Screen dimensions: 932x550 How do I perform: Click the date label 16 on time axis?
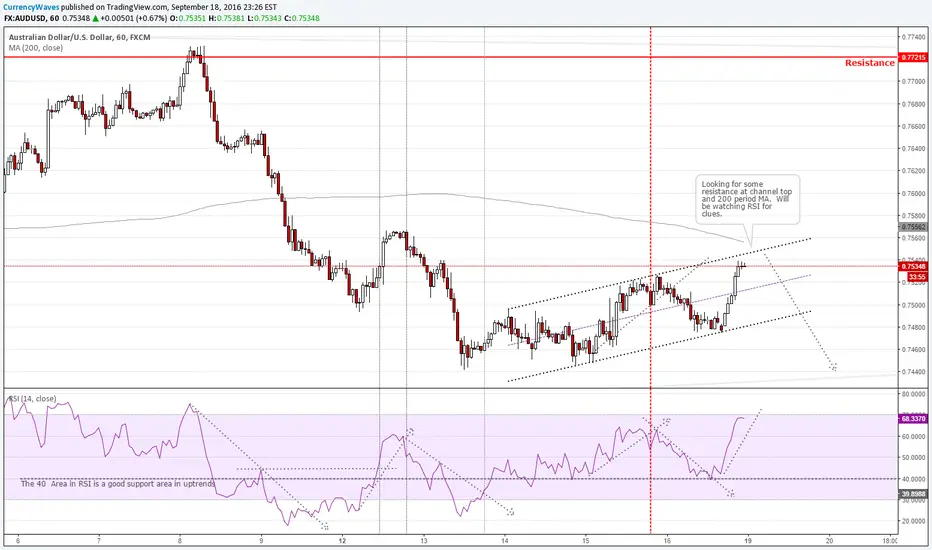click(667, 541)
